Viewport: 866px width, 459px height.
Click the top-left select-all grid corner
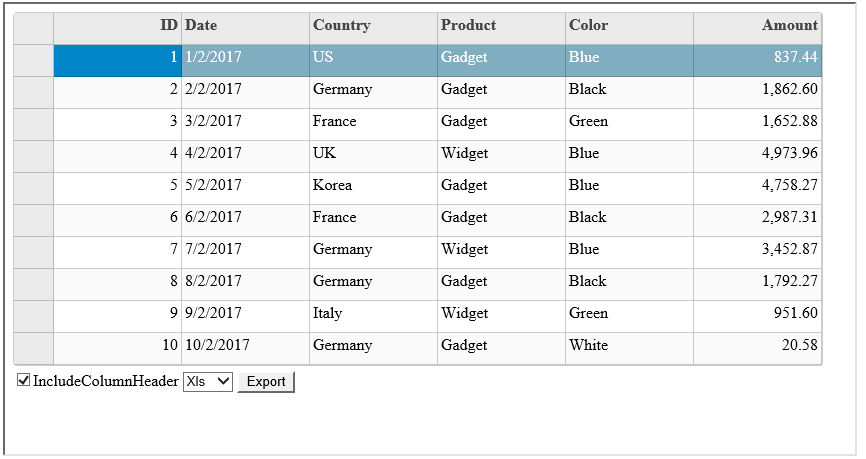pyautogui.click(x=34, y=27)
